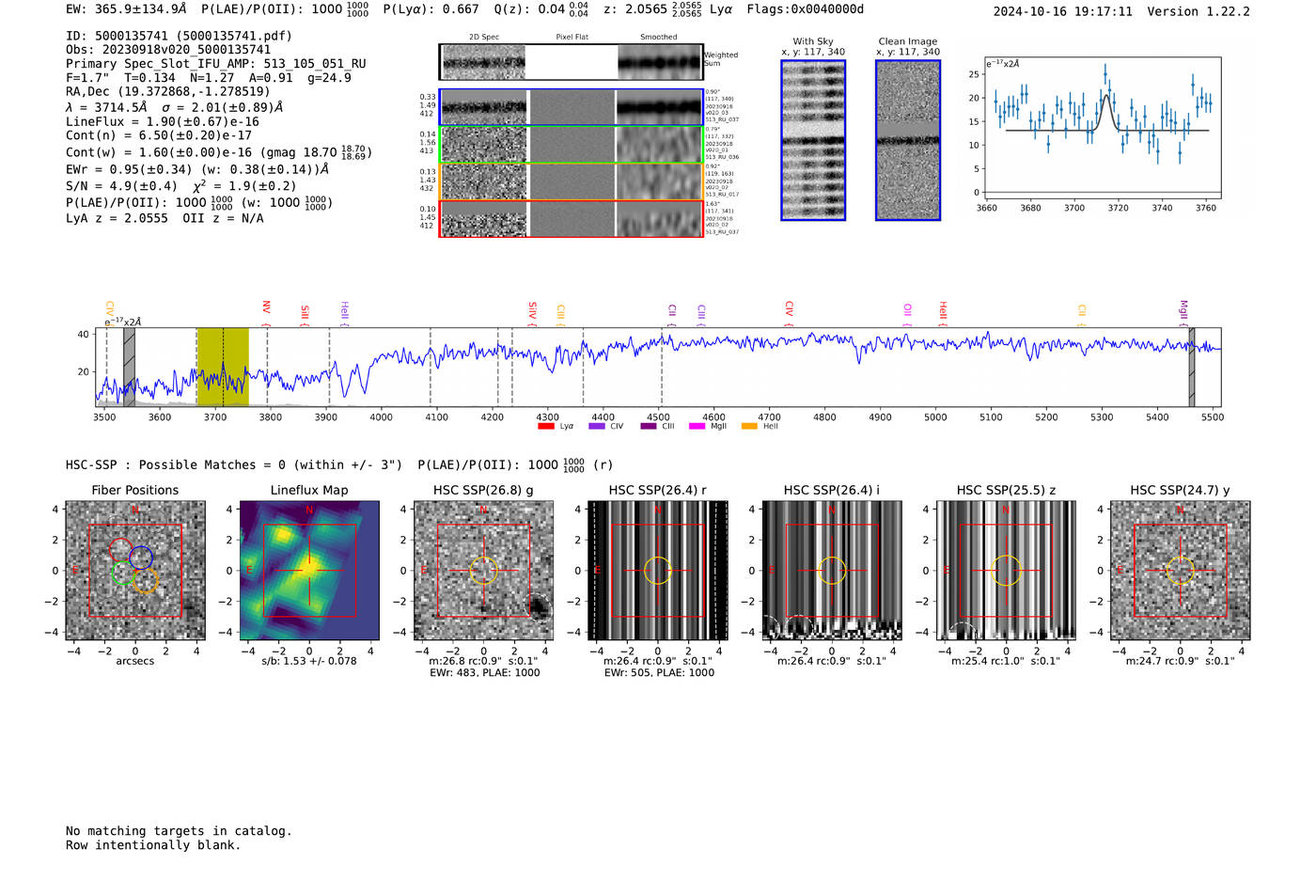
Task: Open the Lineflux Map thumbnail
Action: [309, 570]
